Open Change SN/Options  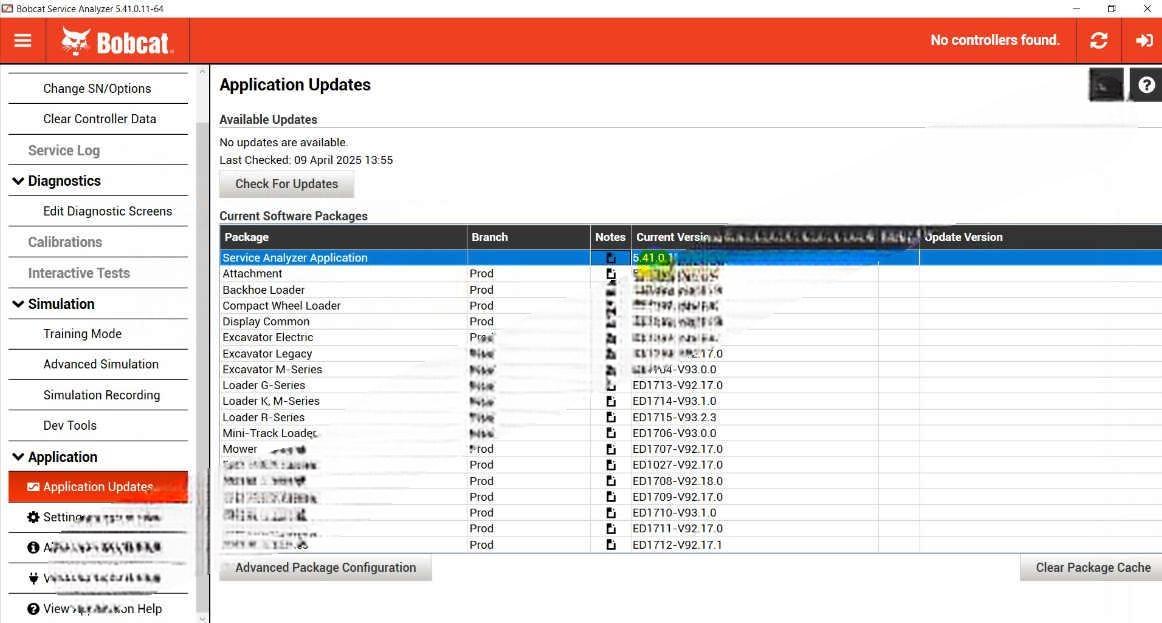(x=97, y=88)
